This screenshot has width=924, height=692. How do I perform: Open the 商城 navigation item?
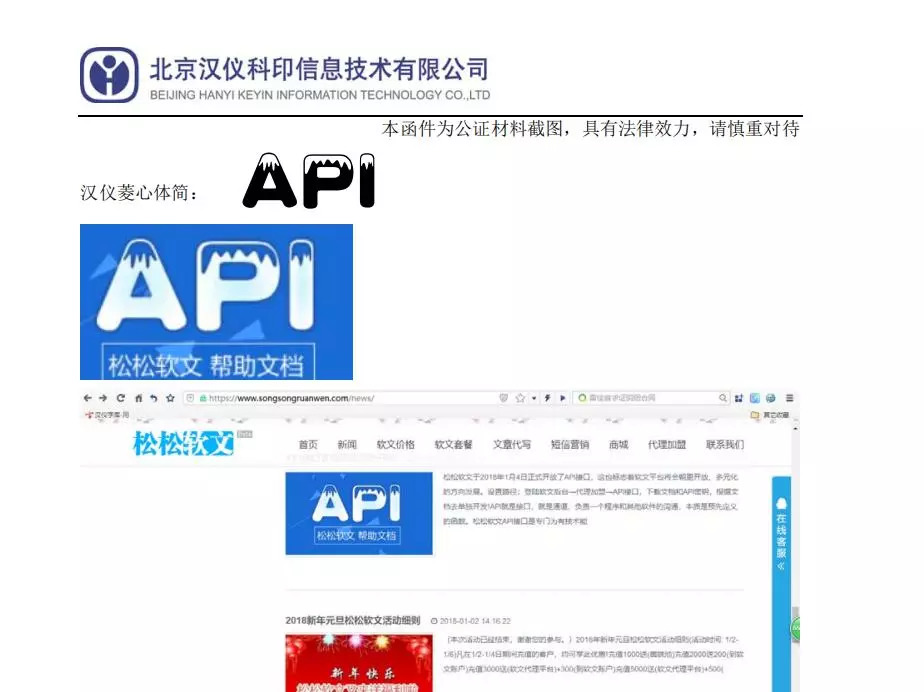[x=619, y=444]
